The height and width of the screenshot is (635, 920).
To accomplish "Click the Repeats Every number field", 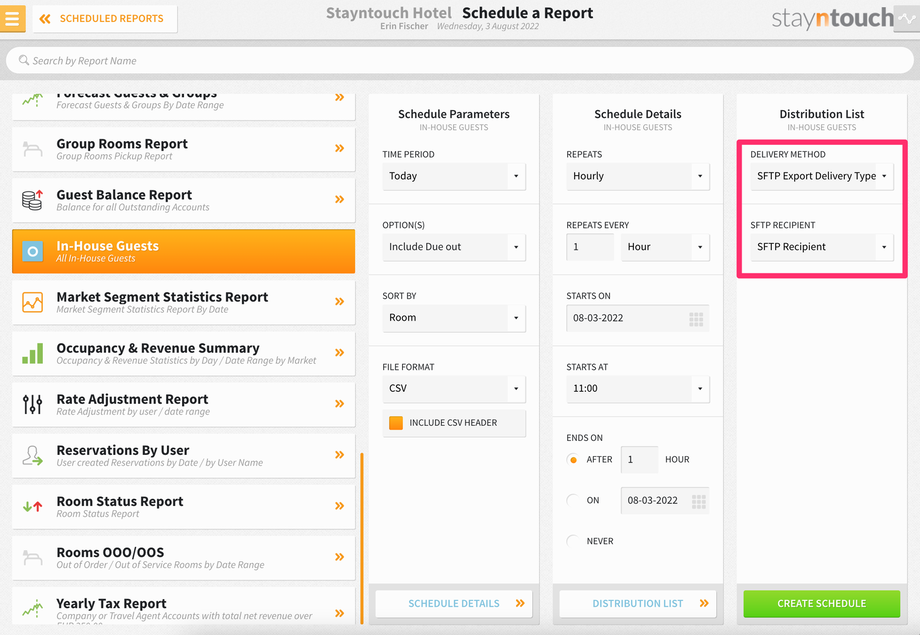I will point(590,247).
